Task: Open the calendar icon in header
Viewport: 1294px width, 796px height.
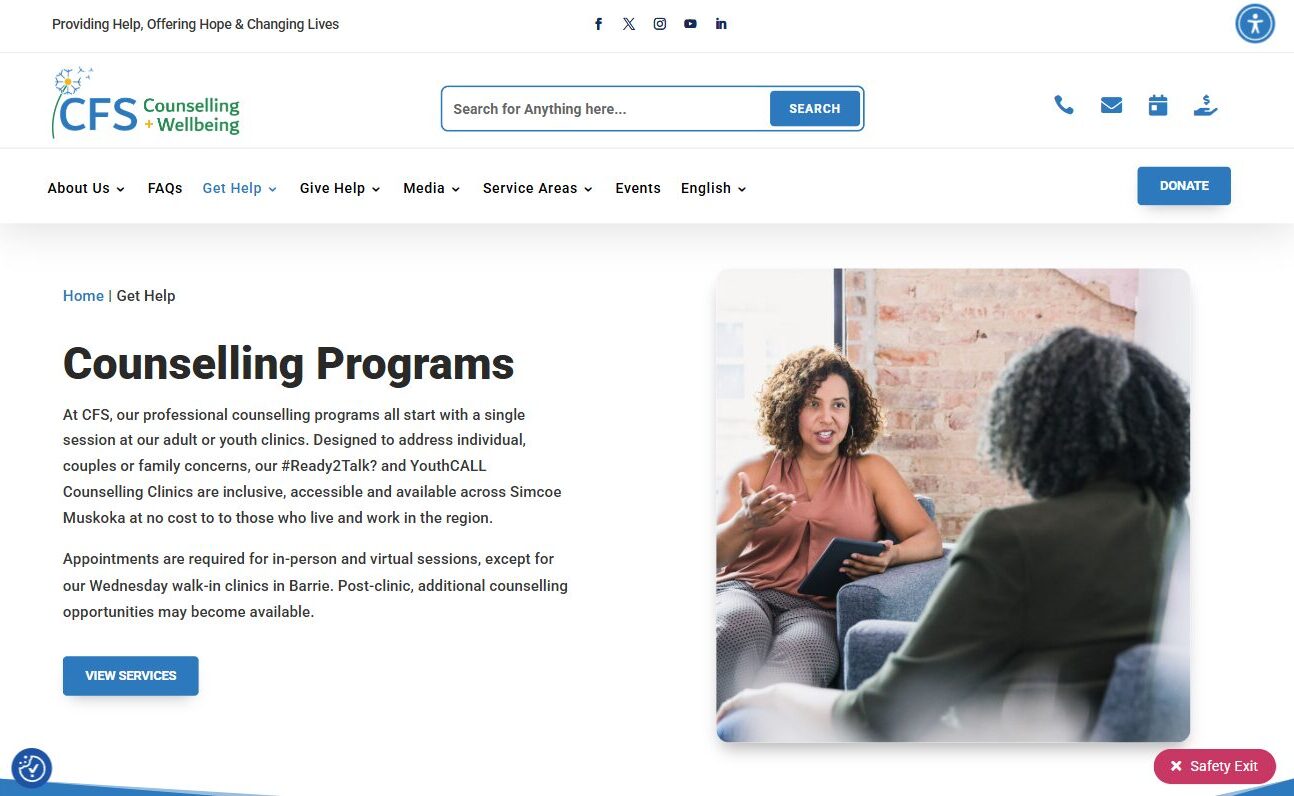Action: (1158, 105)
